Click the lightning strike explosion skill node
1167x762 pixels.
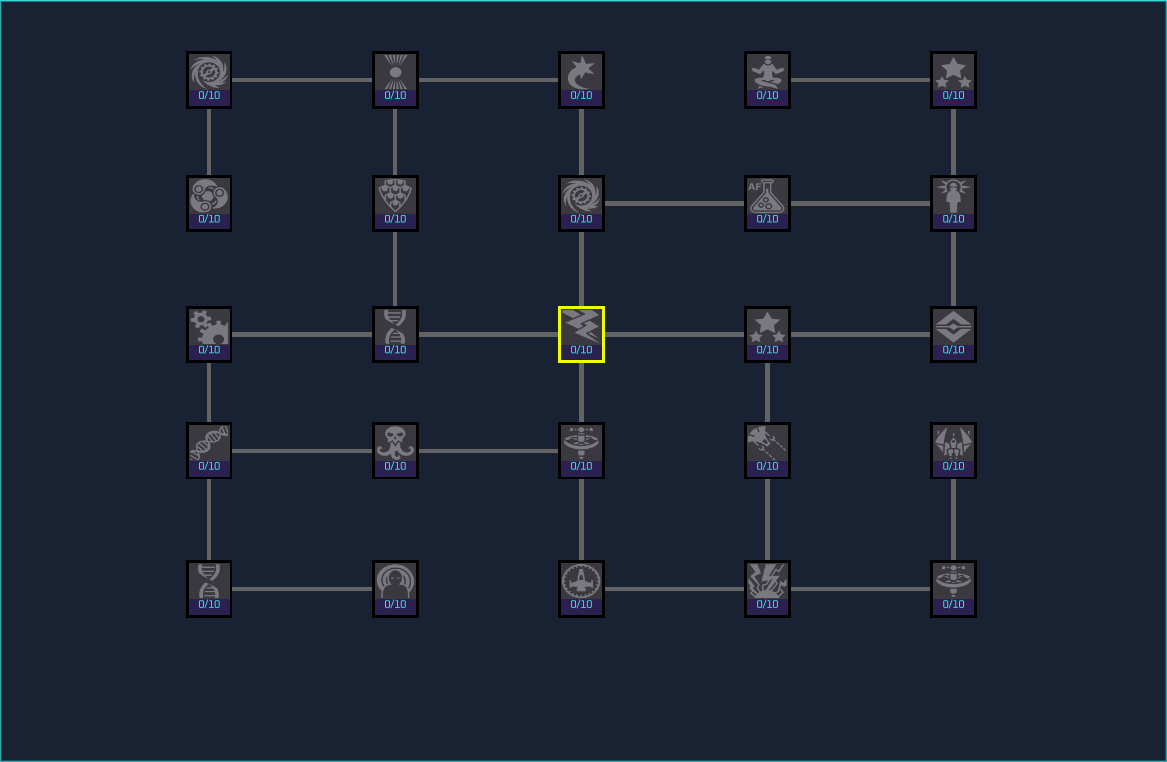[x=767, y=588]
